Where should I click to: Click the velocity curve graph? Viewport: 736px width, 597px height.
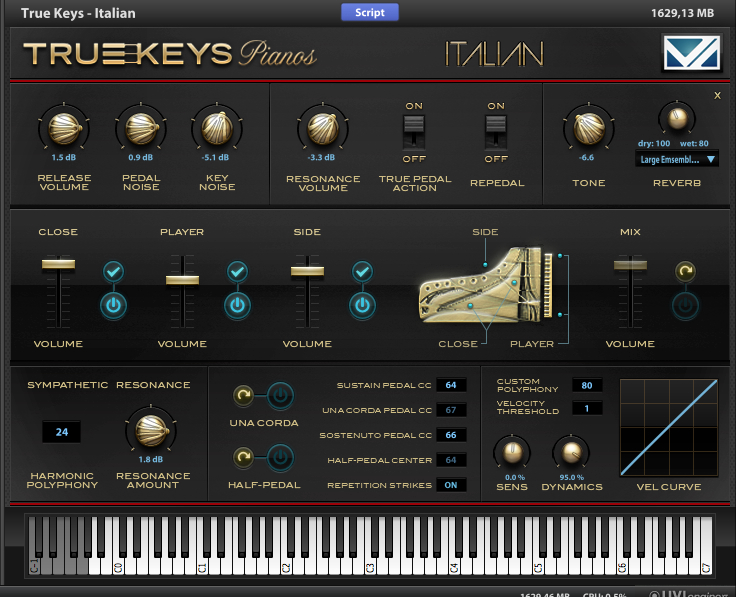pos(669,428)
